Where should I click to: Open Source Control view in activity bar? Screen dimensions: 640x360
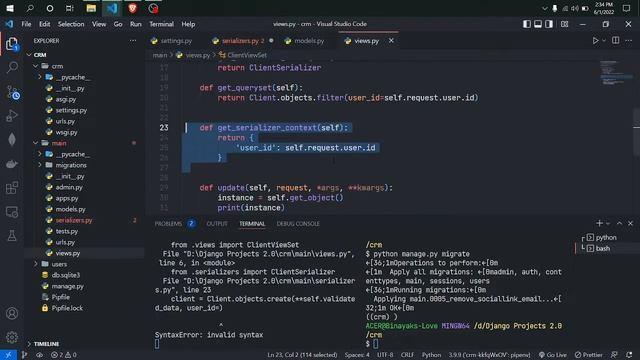pos(13,93)
